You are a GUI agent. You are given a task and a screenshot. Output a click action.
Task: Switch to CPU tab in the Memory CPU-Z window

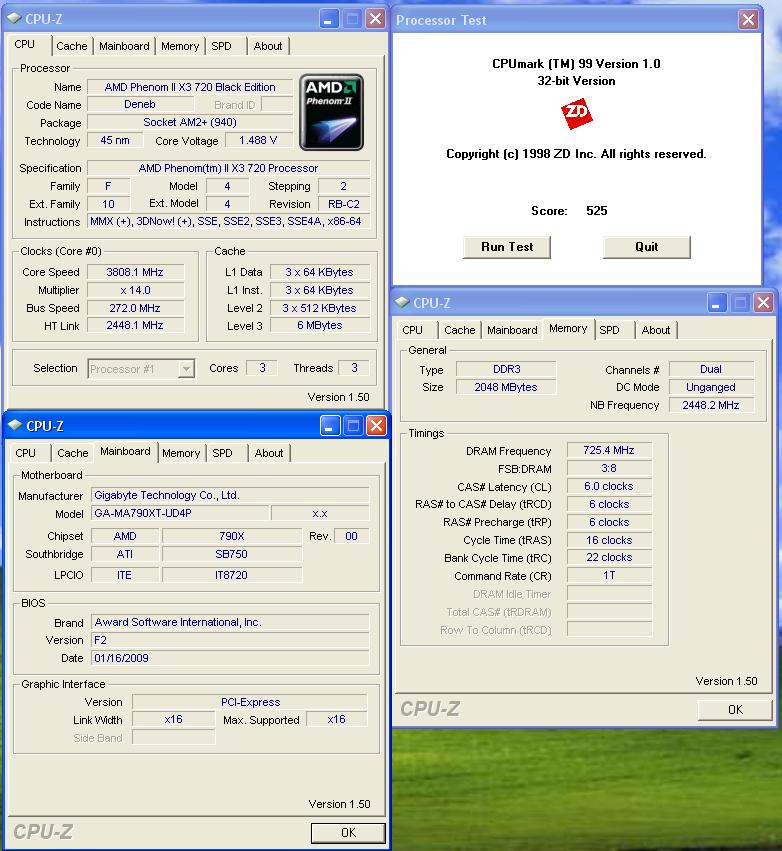point(412,330)
